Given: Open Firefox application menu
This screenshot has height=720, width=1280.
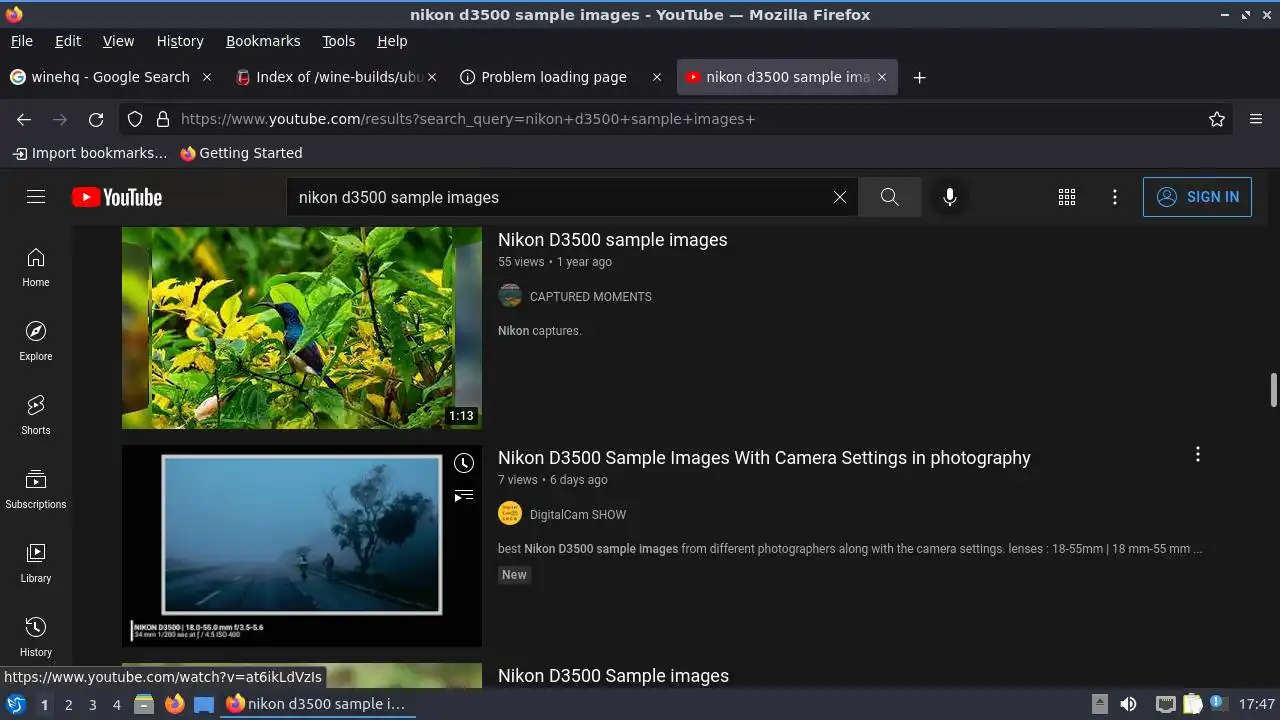Looking at the screenshot, I should coord(1256,119).
